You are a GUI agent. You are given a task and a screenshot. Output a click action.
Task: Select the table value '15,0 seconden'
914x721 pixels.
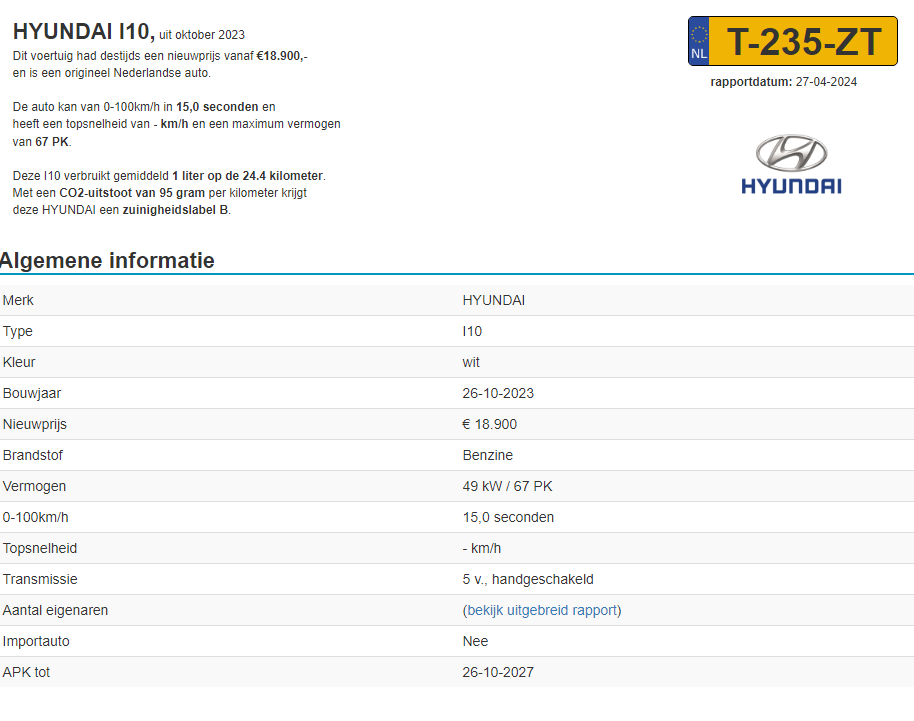click(508, 517)
